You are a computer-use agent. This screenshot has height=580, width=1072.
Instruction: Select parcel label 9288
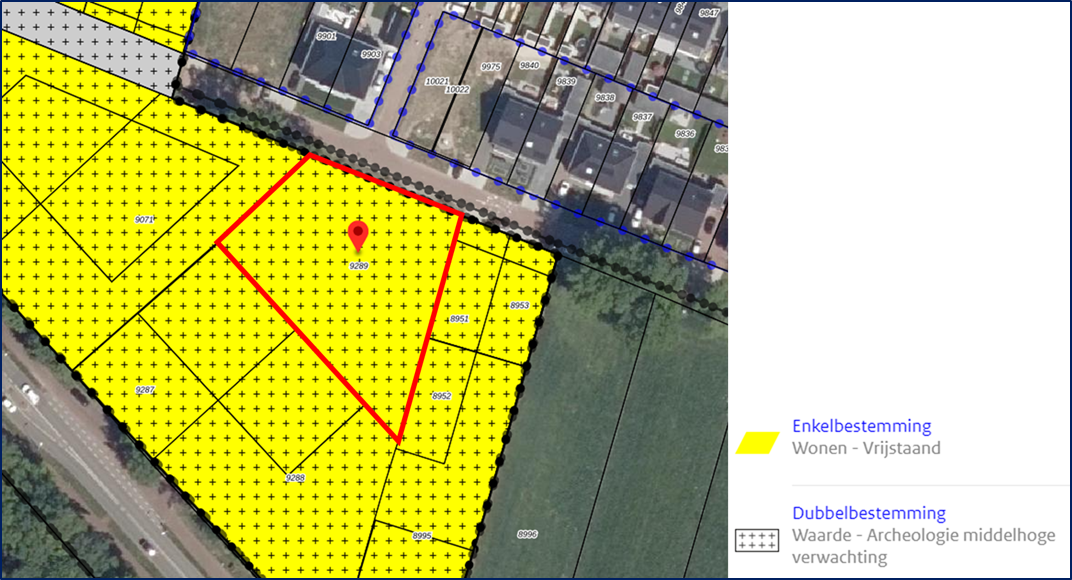coord(295,478)
